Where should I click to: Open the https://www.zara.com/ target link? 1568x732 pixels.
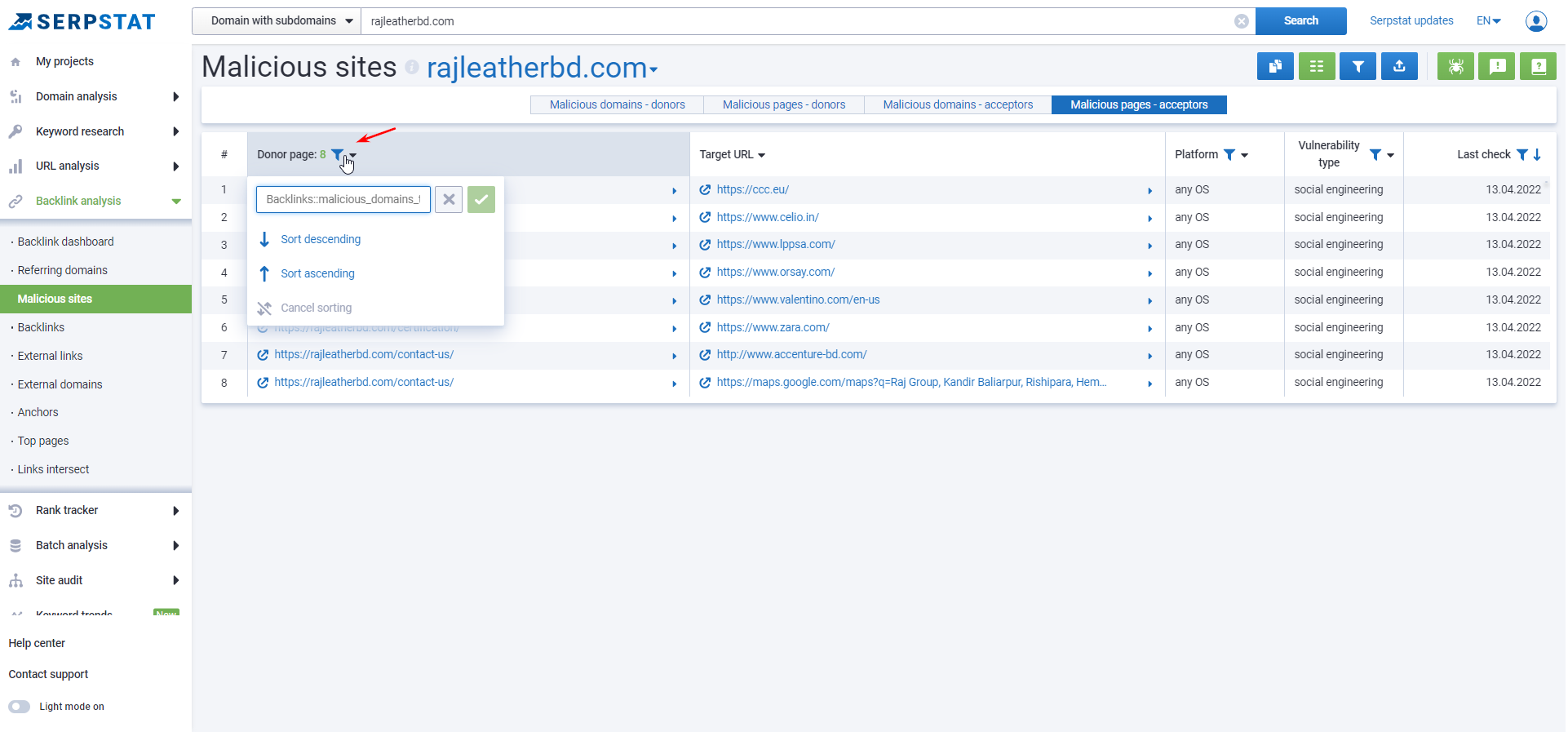773,327
